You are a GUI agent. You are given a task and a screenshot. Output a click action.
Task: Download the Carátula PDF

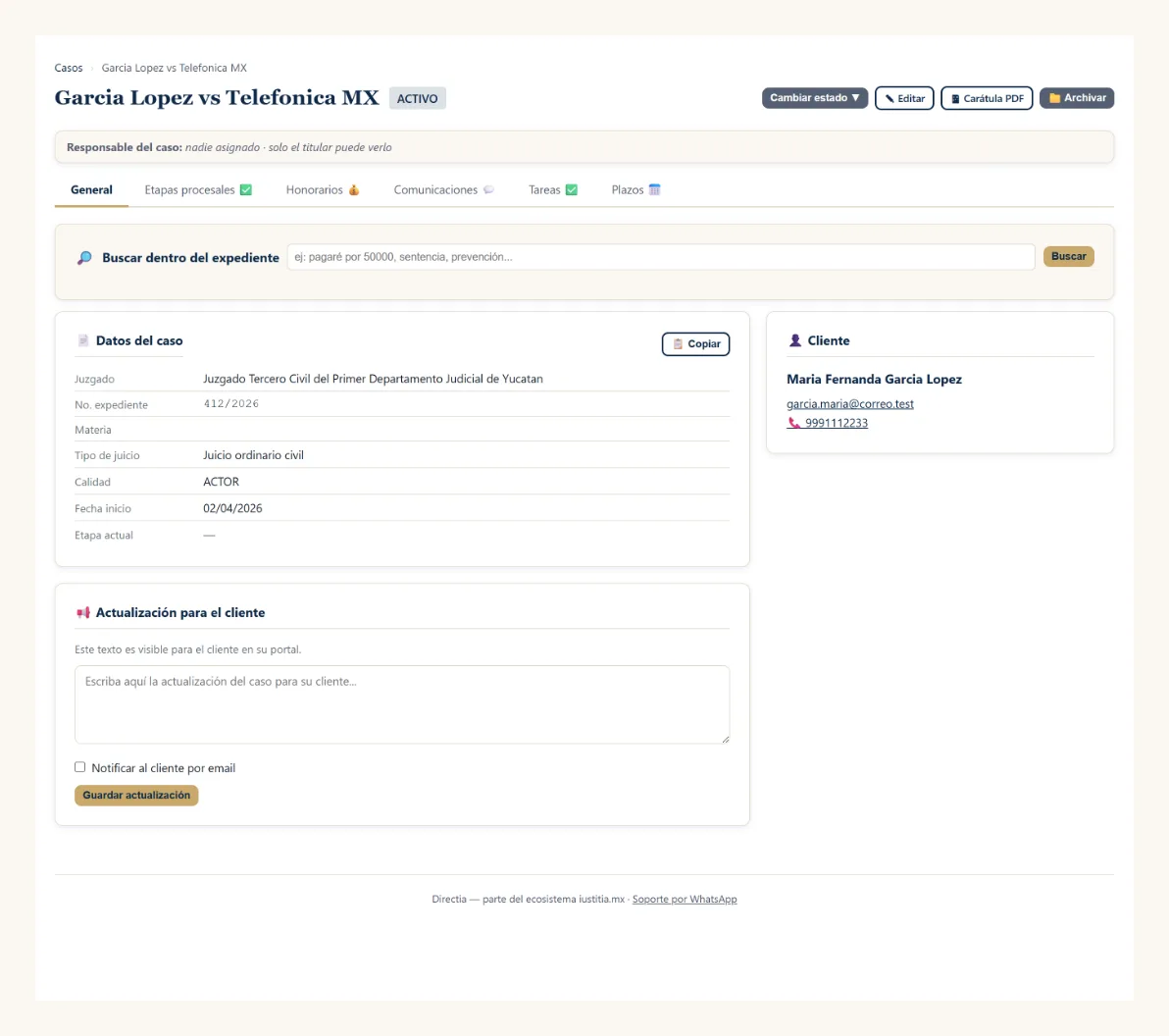[x=987, y=98]
